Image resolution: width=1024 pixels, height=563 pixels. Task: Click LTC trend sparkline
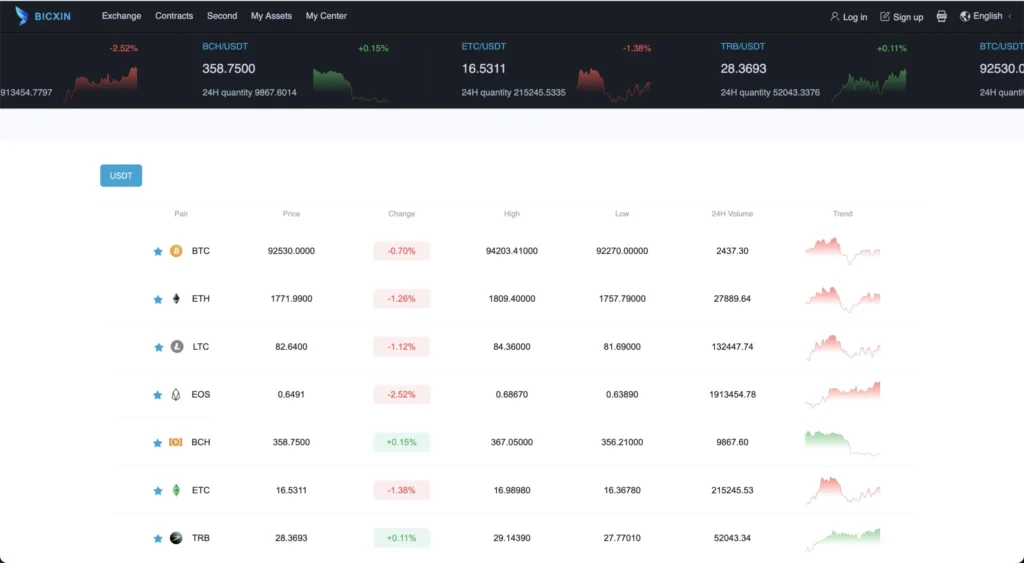point(842,347)
